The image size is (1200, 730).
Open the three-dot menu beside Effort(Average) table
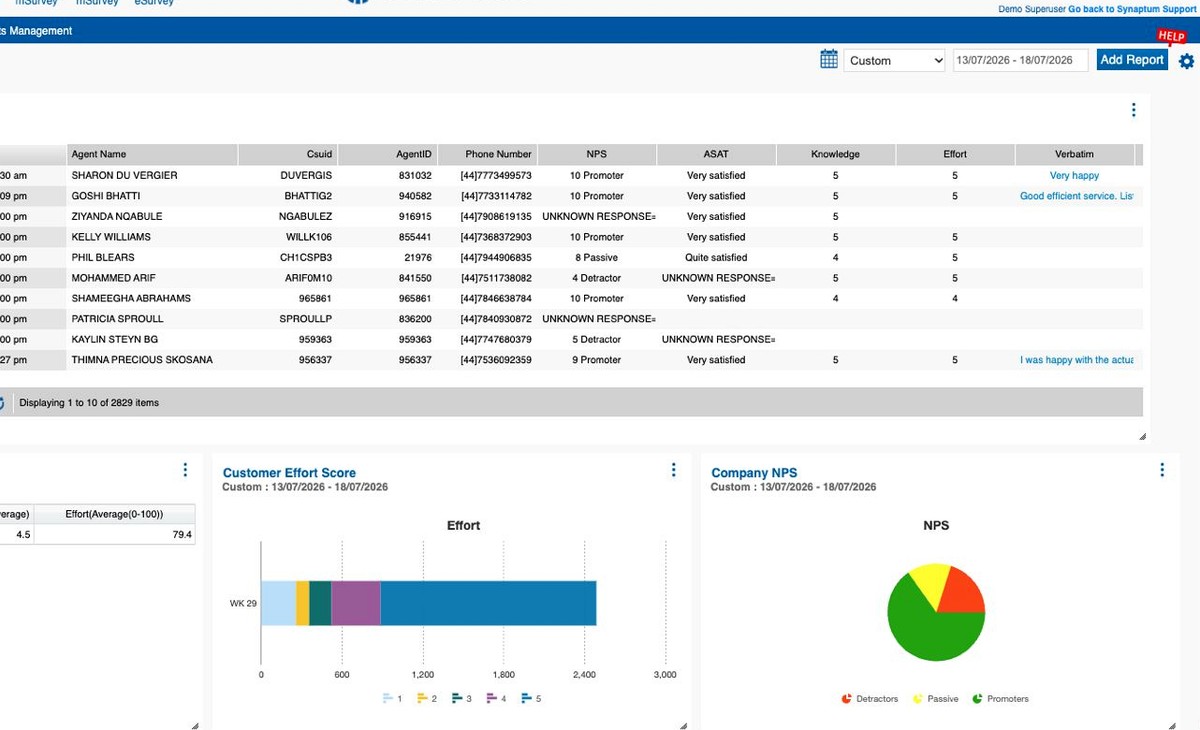click(x=185, y=470)
